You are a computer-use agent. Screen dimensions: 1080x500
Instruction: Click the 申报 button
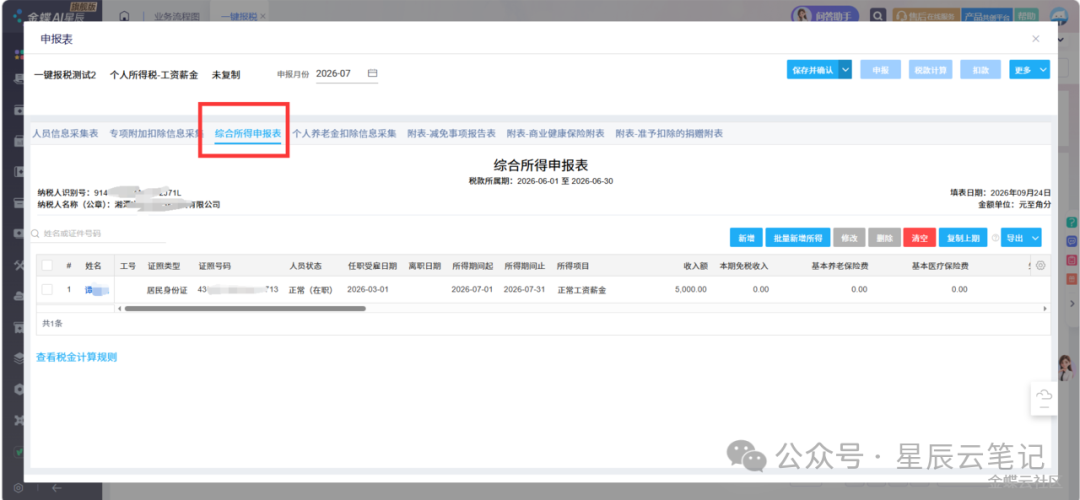tap(881, 70)
